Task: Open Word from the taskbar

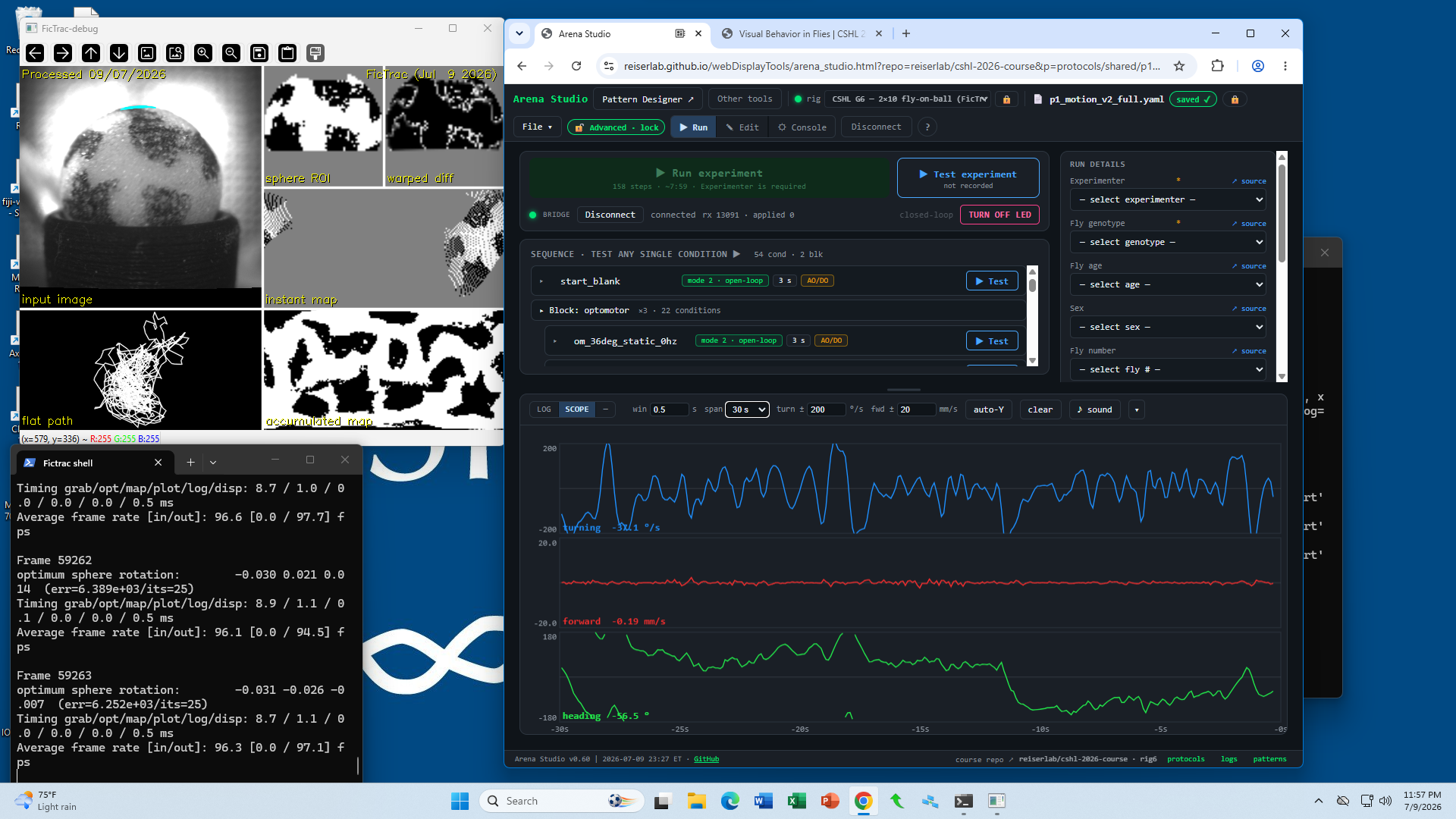Action: 764,801
